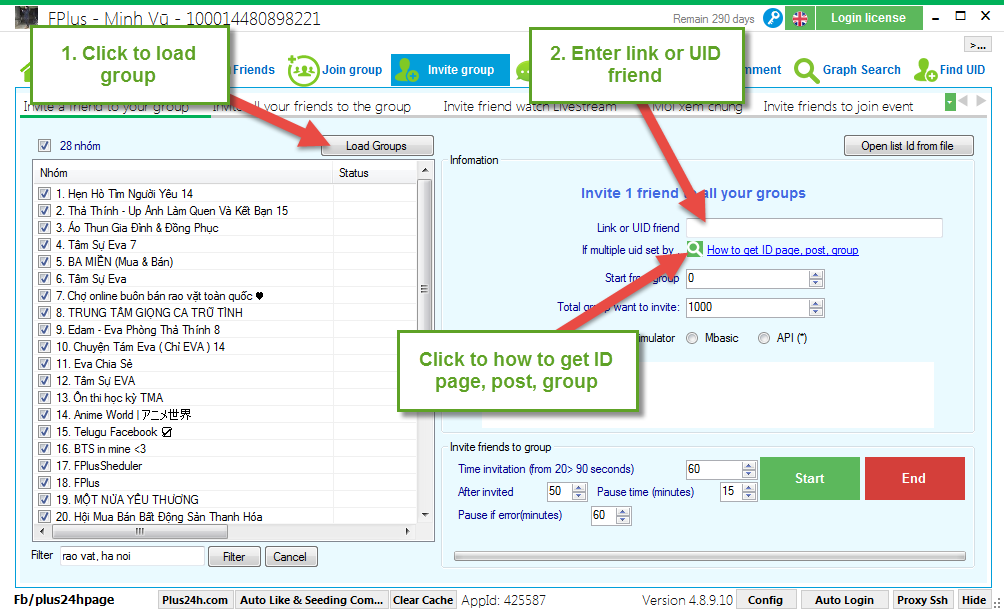
Task: Expand the '>...' toolbar overflow button
Action: pos(978,44)
